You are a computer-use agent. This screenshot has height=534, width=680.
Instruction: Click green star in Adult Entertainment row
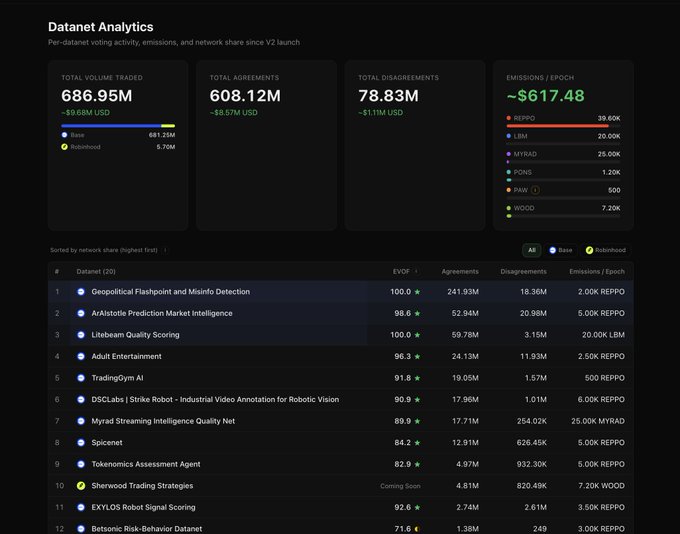click(417, 356)
